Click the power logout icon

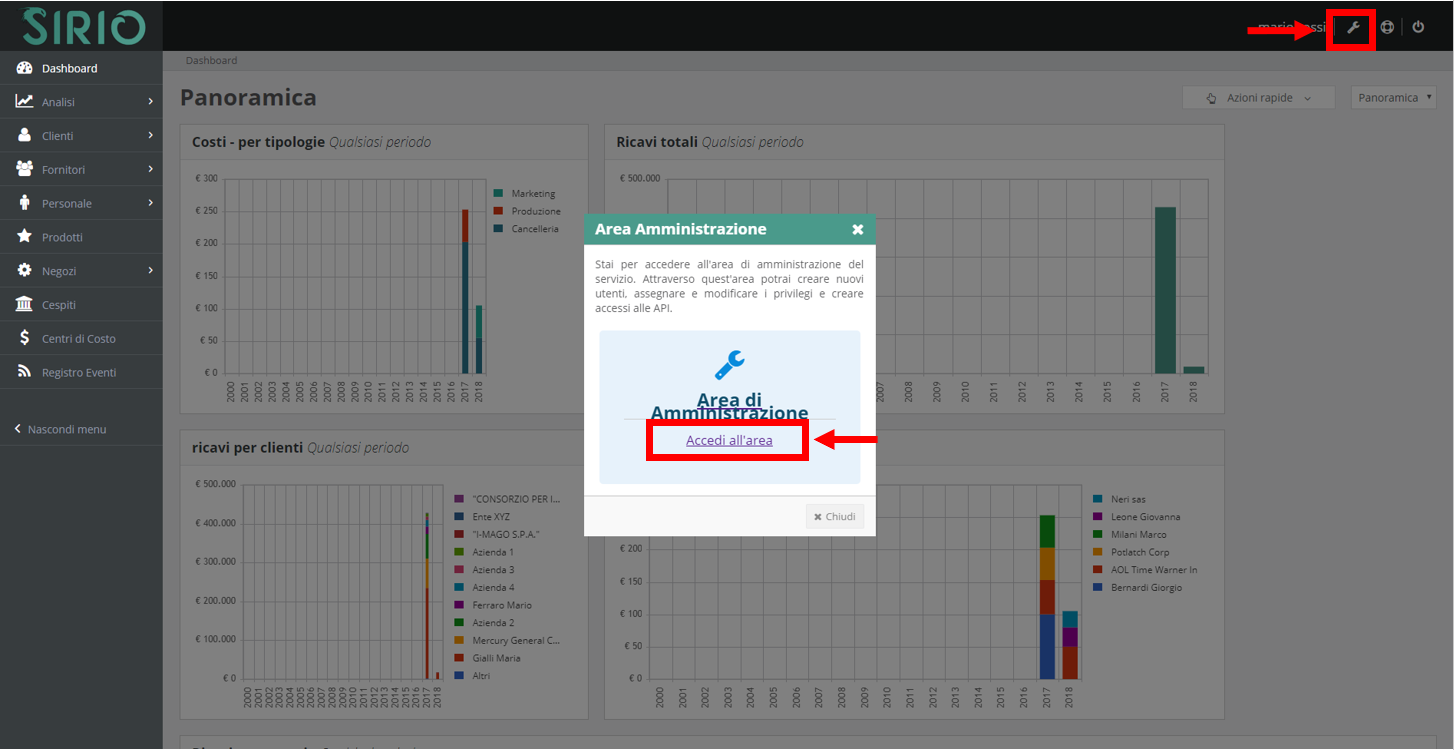(1418, 27)
